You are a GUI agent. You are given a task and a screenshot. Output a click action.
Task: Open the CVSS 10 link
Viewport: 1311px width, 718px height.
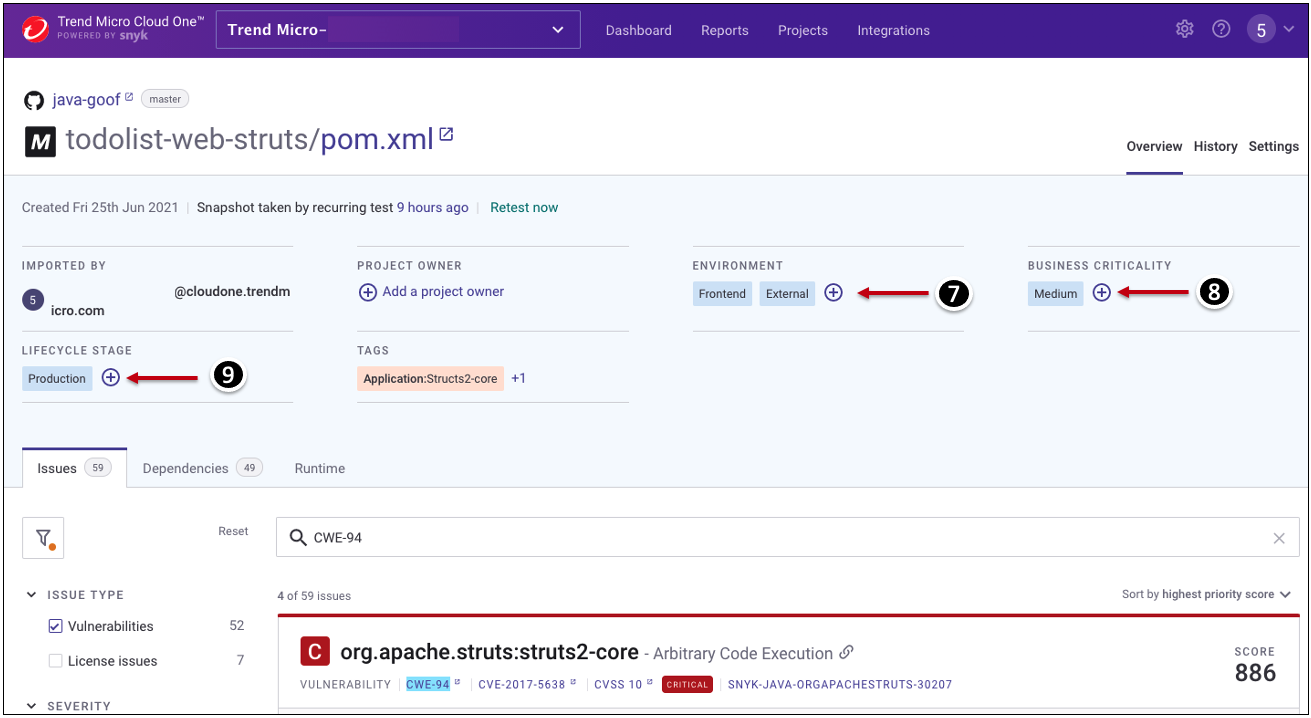(618, 684)
